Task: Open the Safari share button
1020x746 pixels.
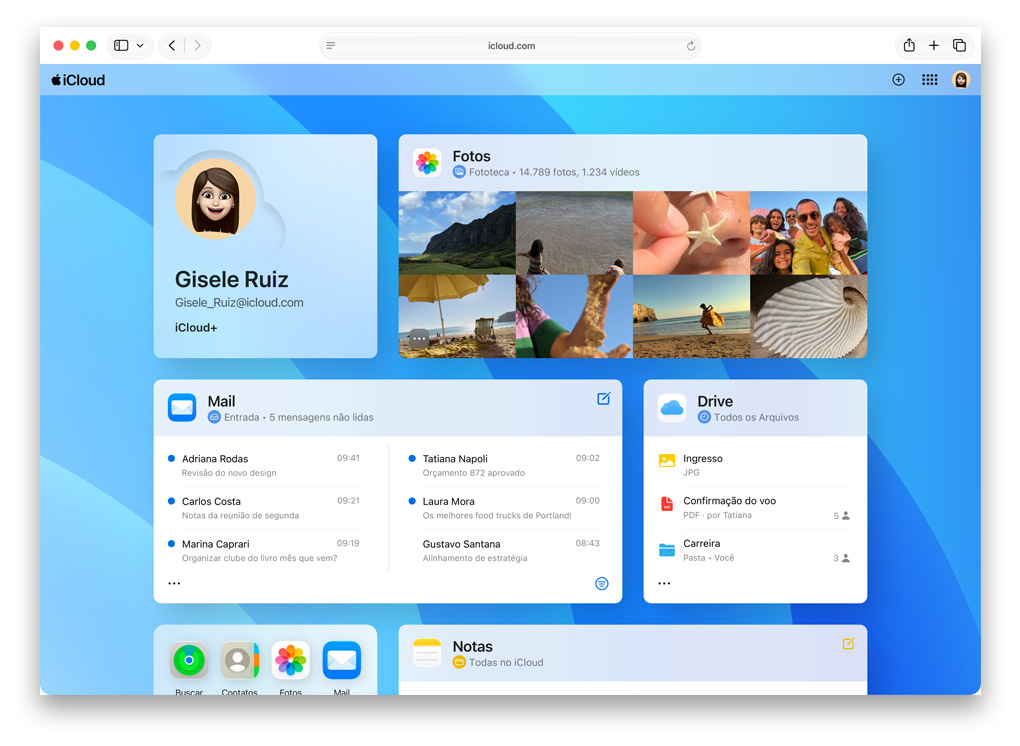Action: click(909, 45)
